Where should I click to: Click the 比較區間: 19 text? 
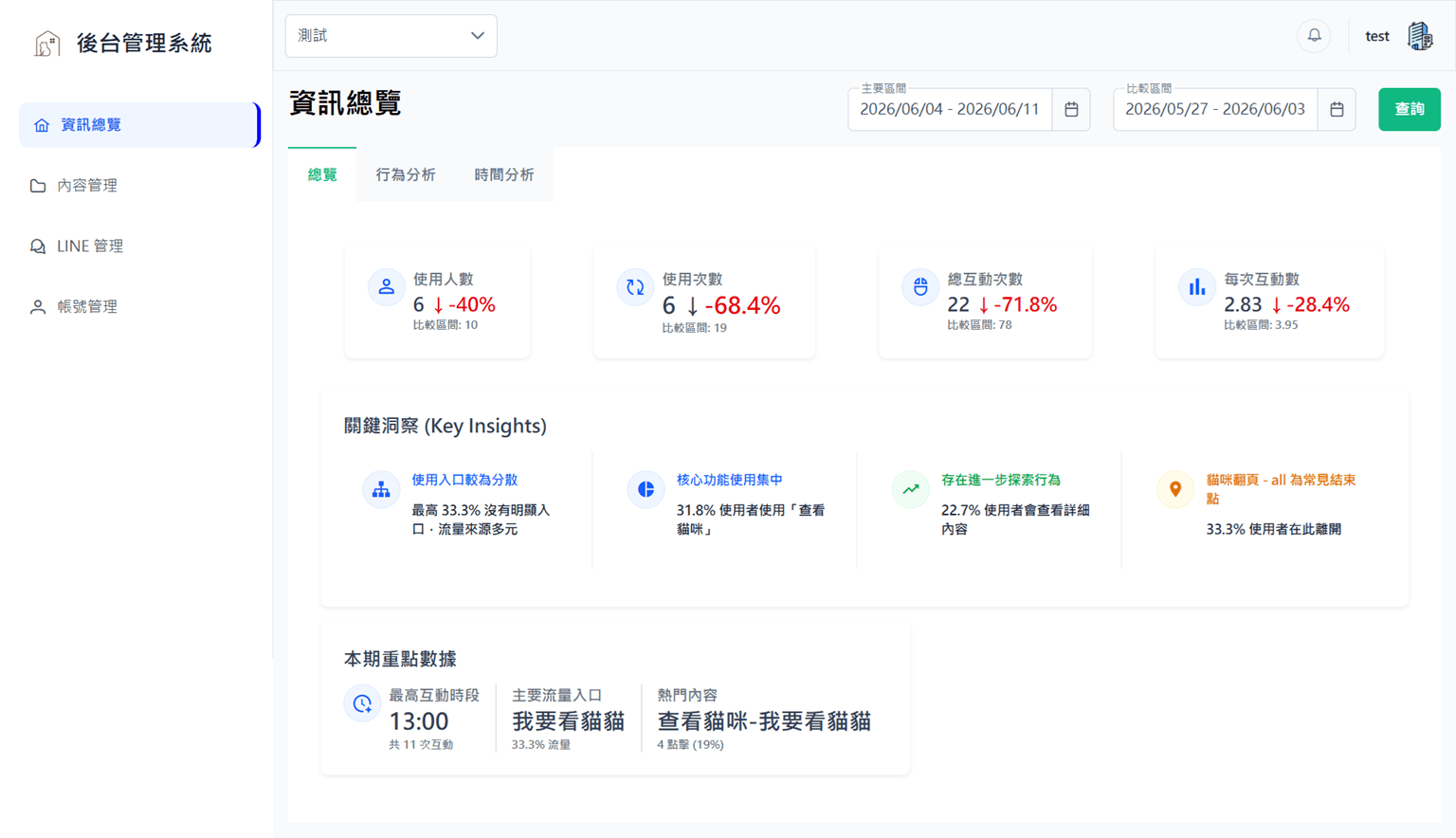point(695,328)
